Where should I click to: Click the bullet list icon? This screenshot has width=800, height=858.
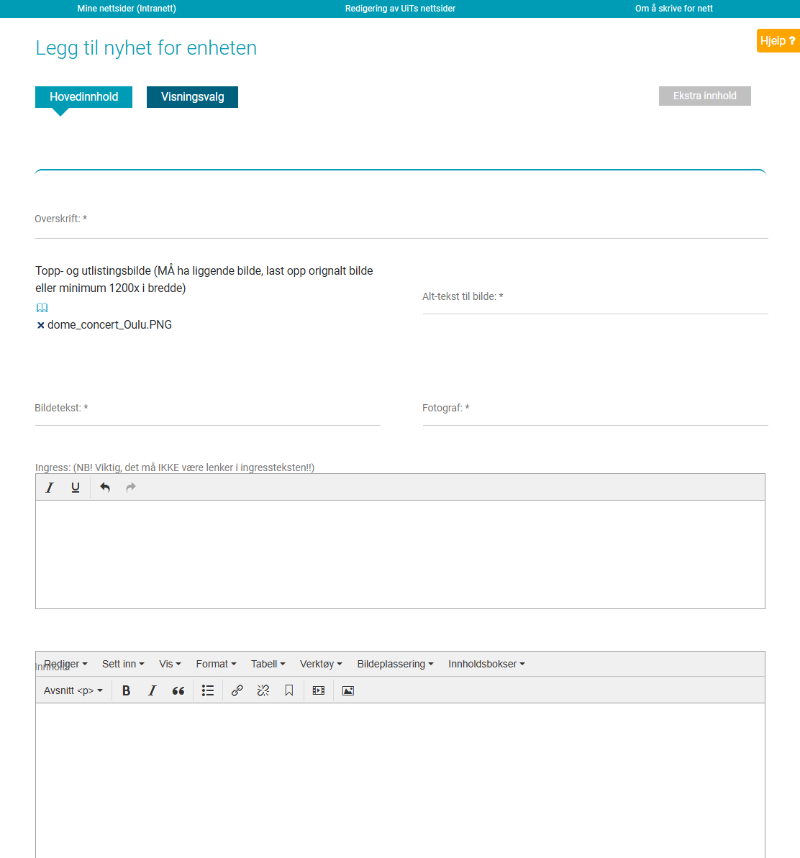[x=208, y=690]
